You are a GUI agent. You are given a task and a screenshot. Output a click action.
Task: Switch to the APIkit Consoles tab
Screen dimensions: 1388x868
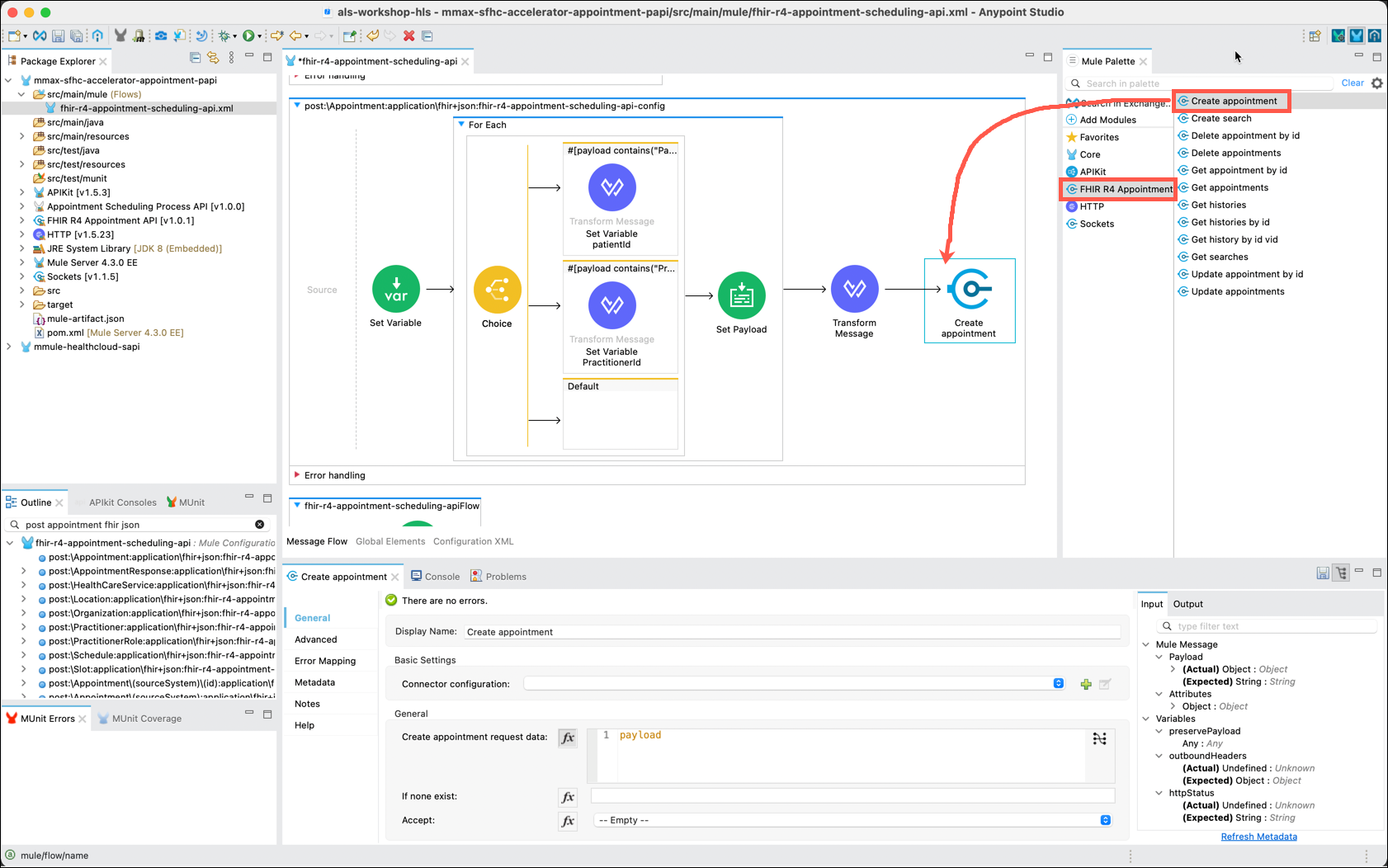pos(123,502)
